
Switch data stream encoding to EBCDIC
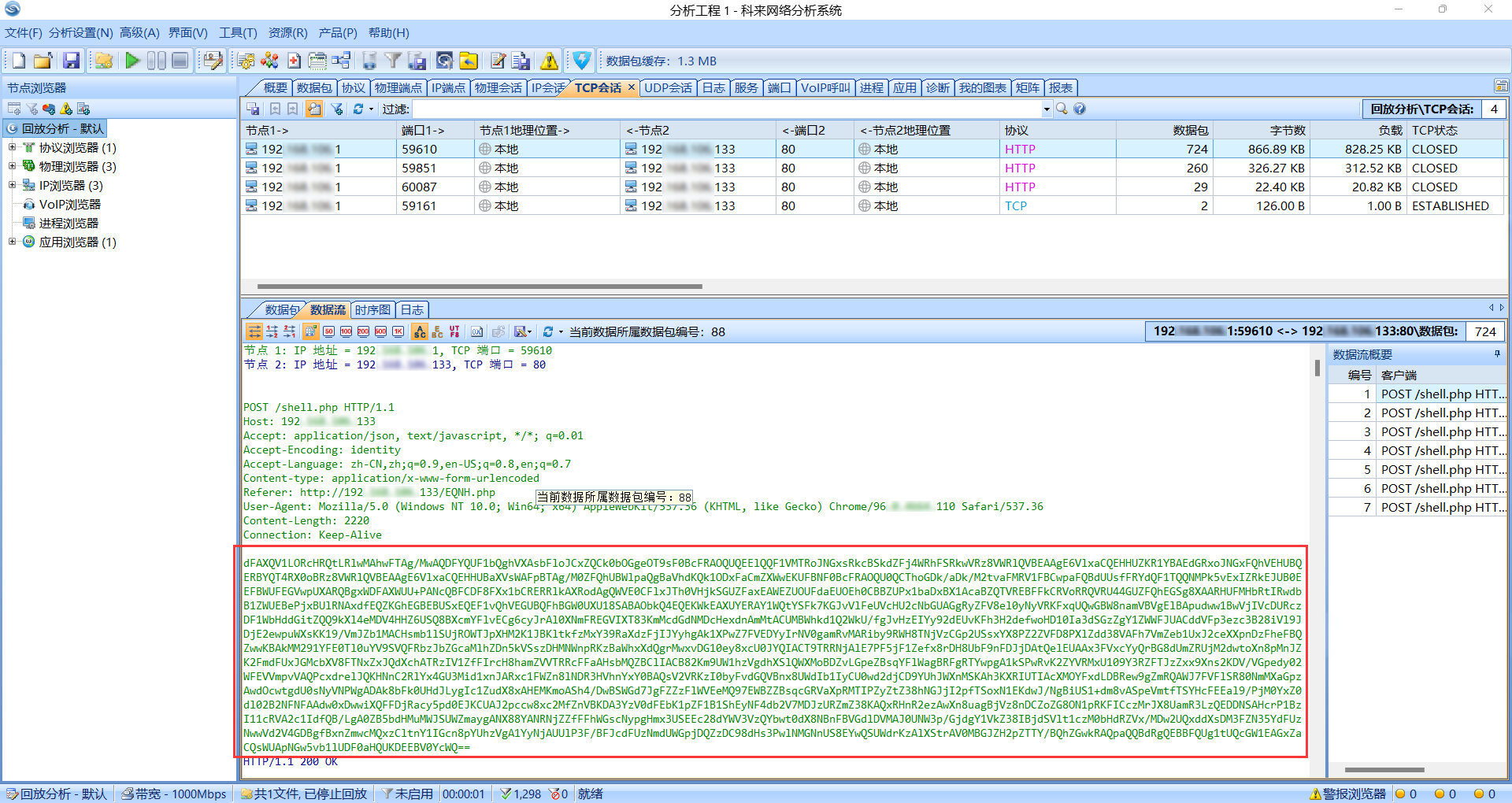pyautogui.click(x=437, y=331)
